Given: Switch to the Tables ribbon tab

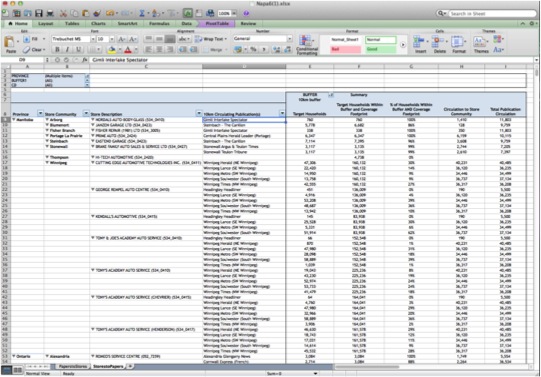Looking at the screenshot, I should point(72,23).
